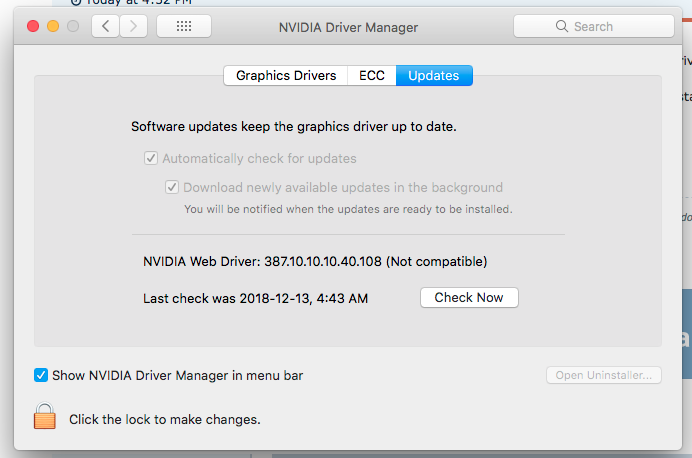Click the search magnifying glass icon

coord(564,27)
